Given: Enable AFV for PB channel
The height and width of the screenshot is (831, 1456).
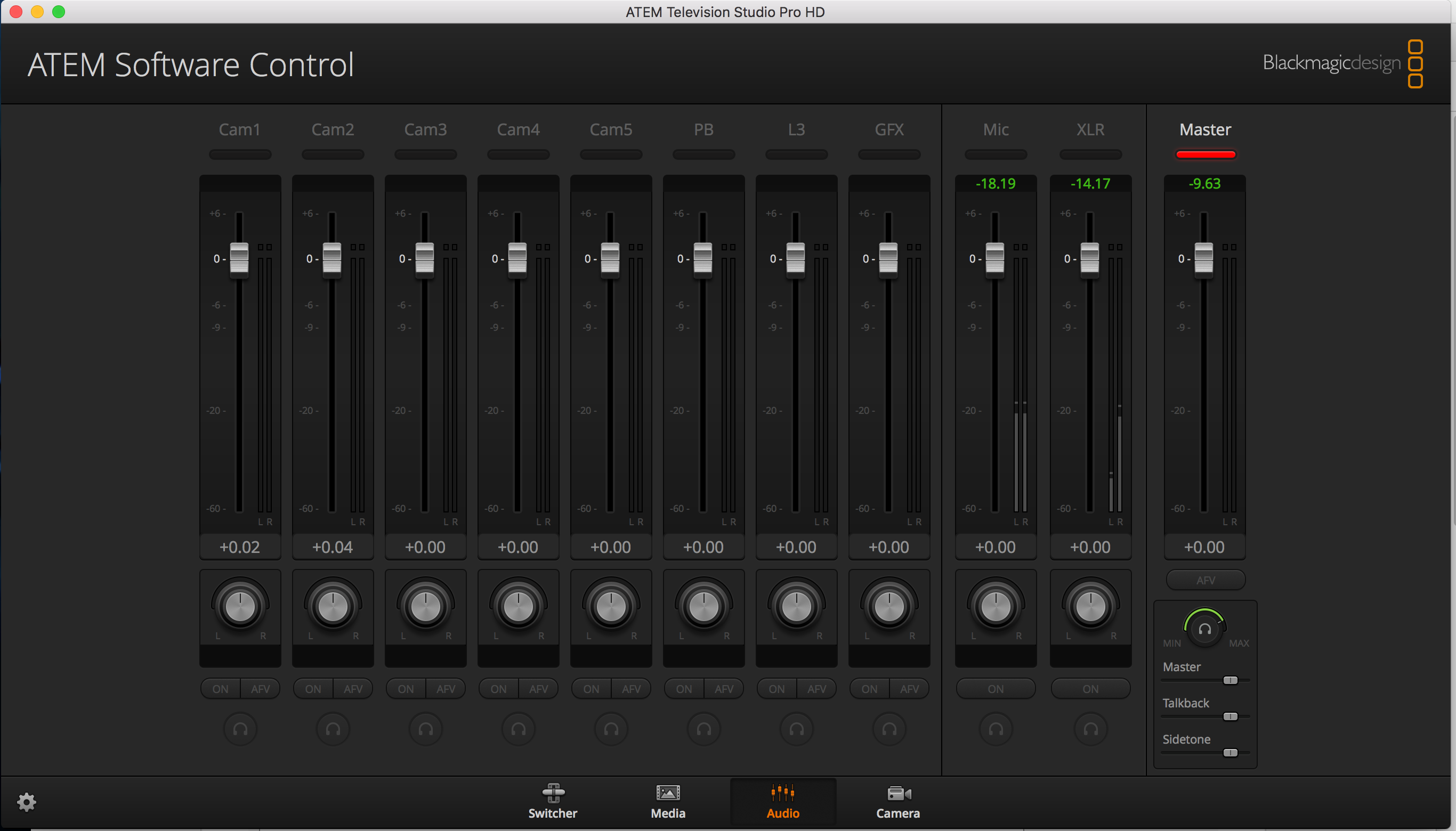Looking at the screenshot, I should (724, 689).
